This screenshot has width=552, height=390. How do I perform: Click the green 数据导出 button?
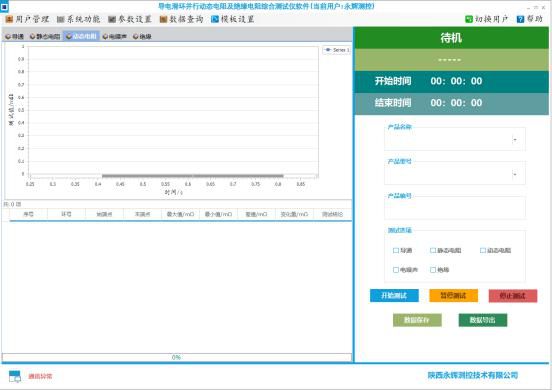pos(483,320)
